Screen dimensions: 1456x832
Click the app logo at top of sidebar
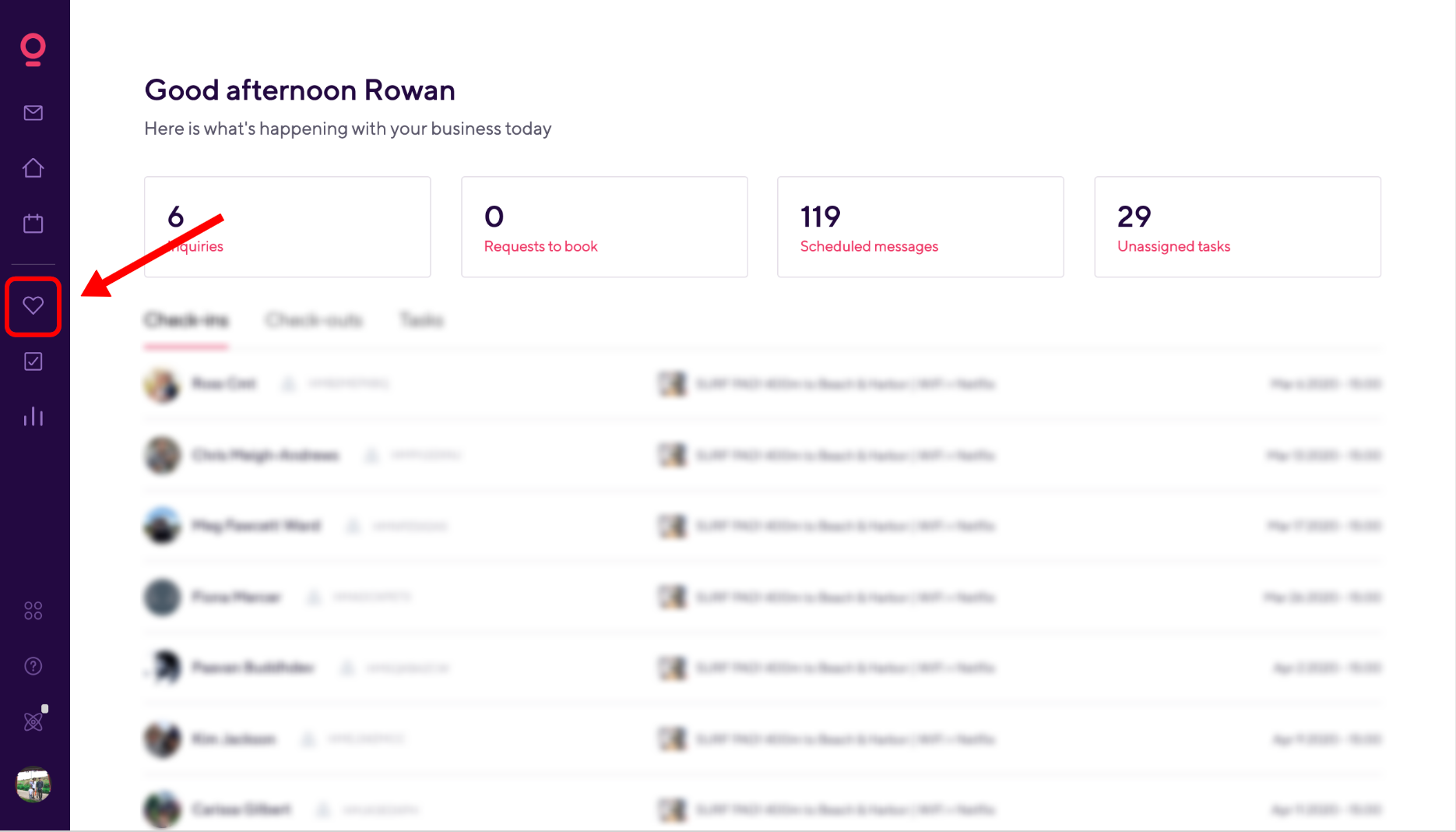[33, 49]
